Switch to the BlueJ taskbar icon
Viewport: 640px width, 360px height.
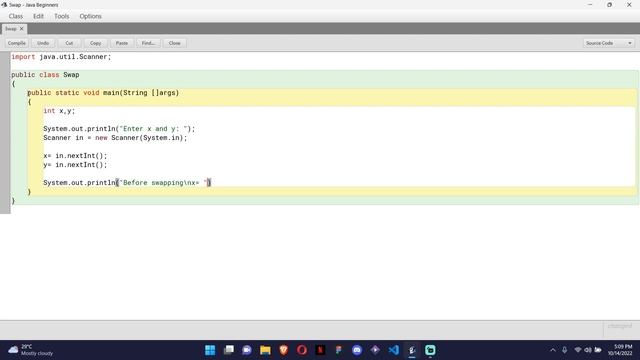tap(412, 350)
